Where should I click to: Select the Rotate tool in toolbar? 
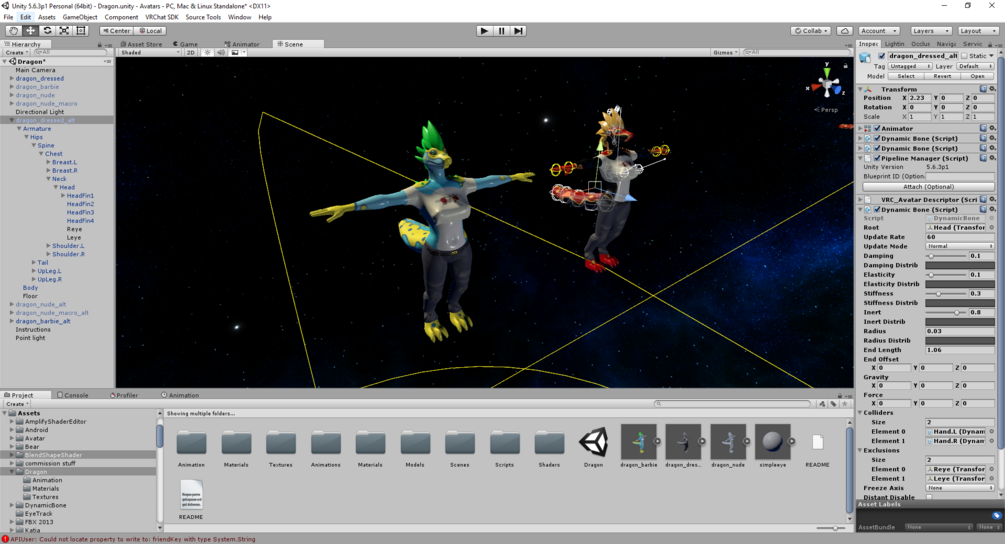click(x=47, y=31)
